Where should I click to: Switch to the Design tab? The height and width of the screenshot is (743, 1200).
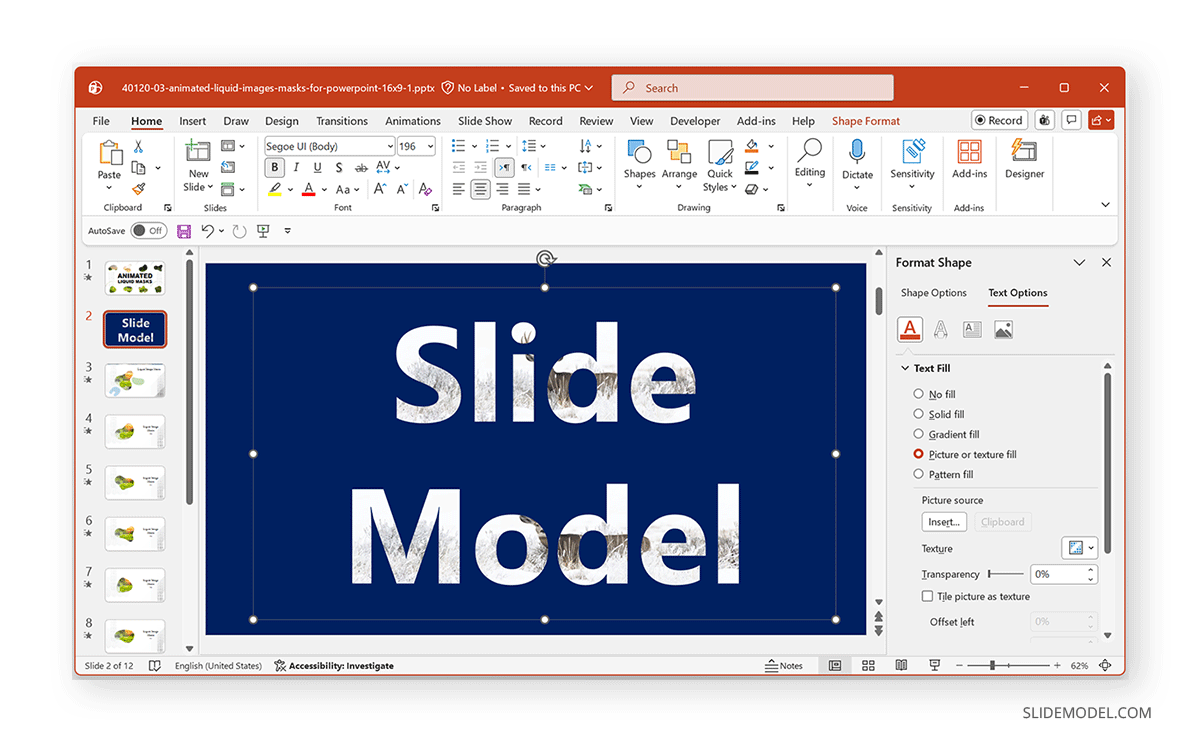[x=281, y=121]
